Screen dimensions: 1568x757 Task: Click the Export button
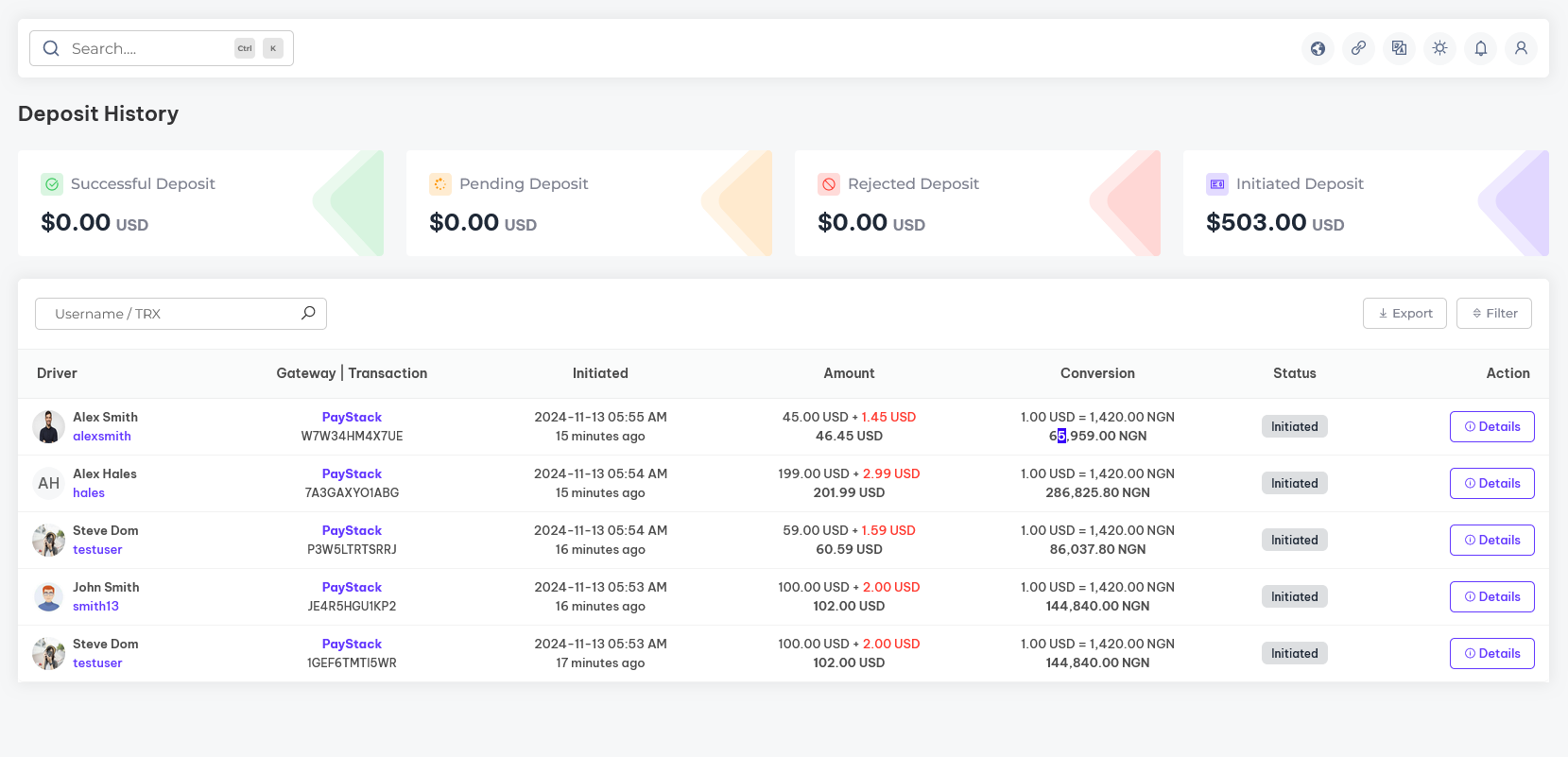pos(1404,314)
